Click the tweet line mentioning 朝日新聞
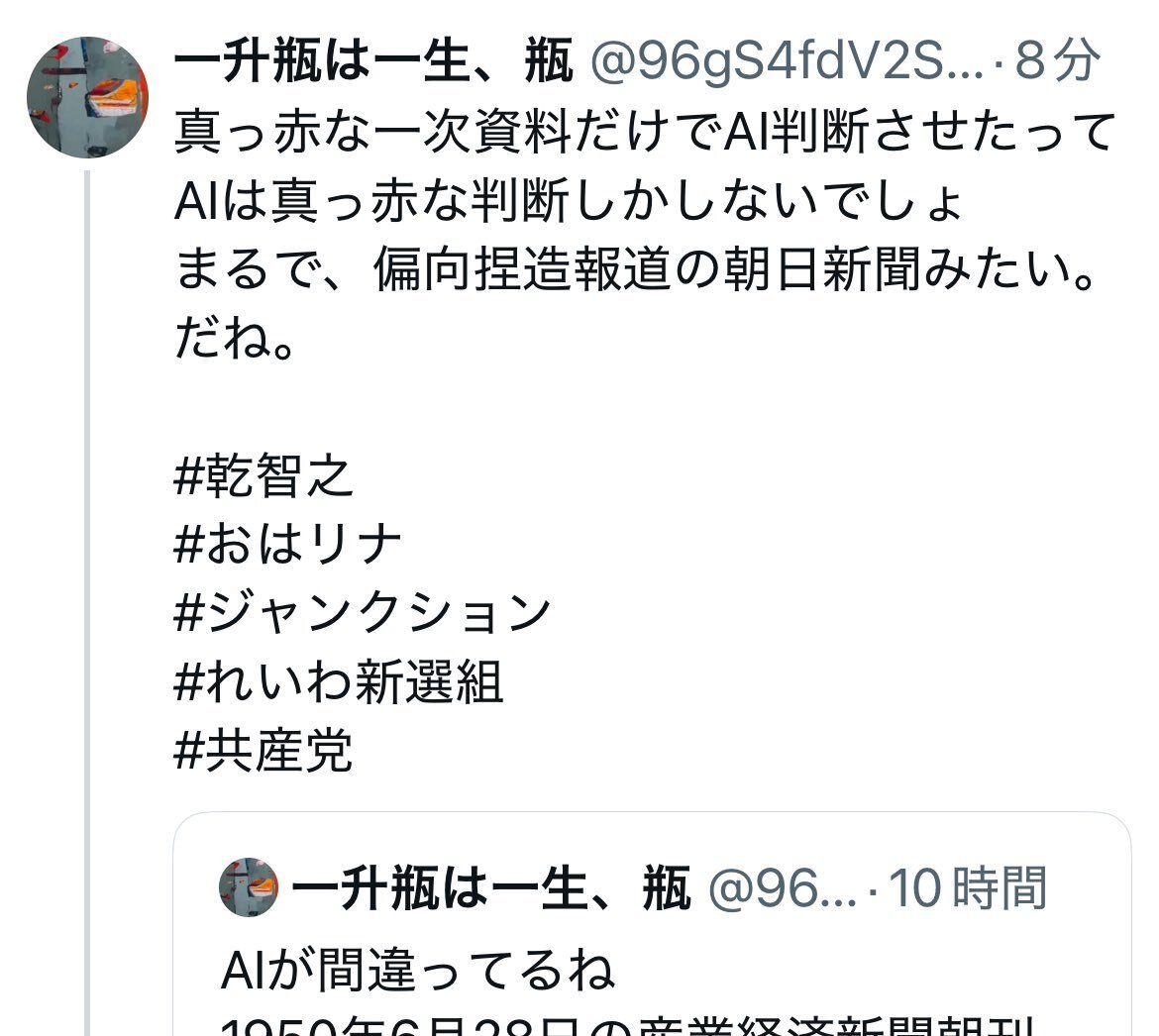The image size is (1159, 1036). coord(636,269)
